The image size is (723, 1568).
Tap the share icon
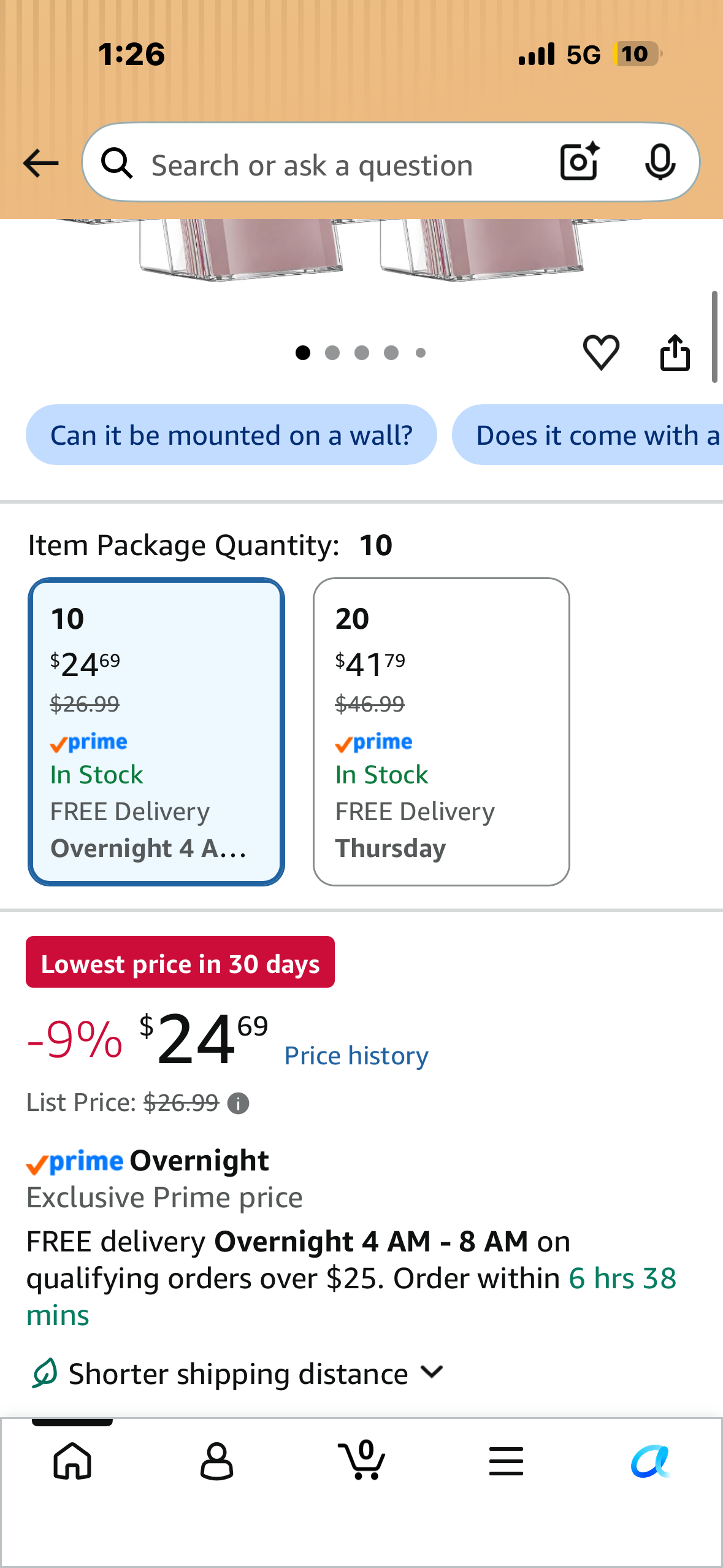click(675, 352)
